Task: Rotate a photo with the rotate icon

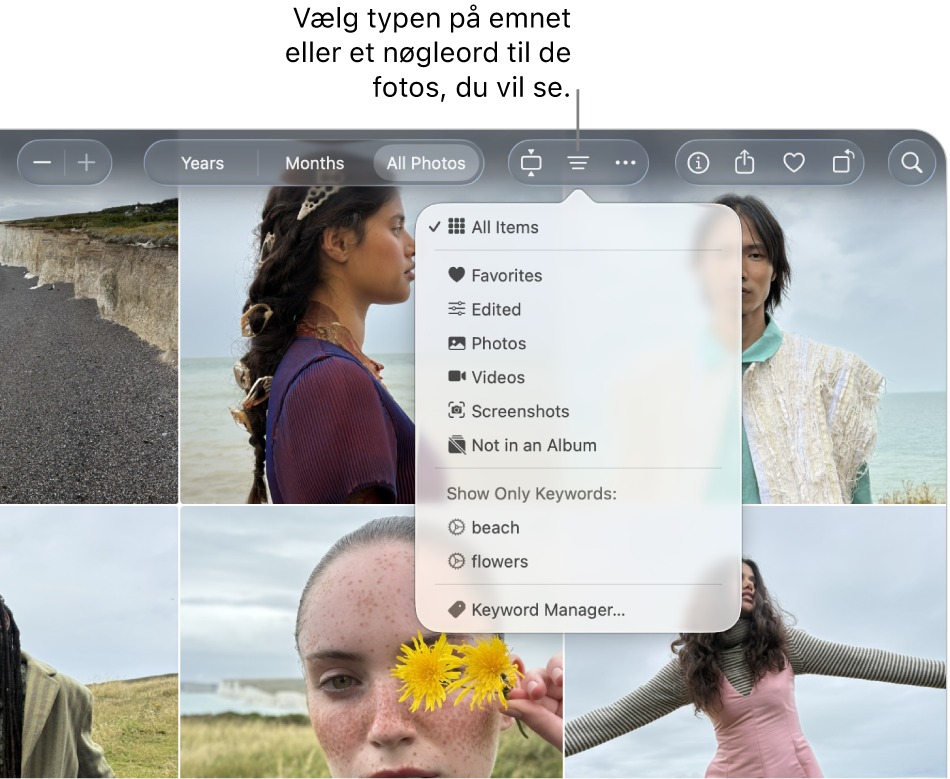Action: coord(843,162)
